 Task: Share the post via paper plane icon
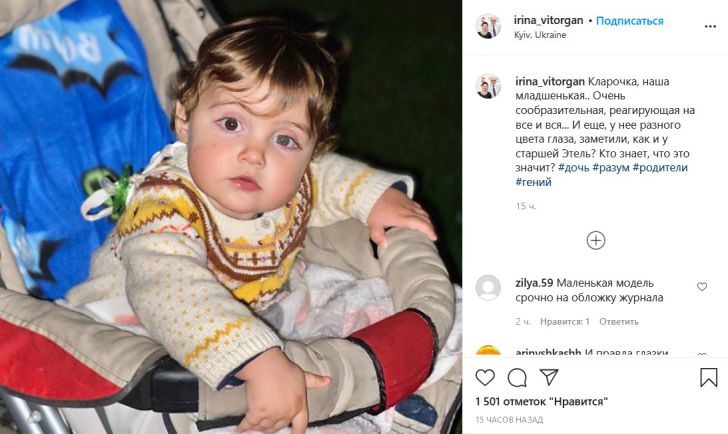(549, 377)
